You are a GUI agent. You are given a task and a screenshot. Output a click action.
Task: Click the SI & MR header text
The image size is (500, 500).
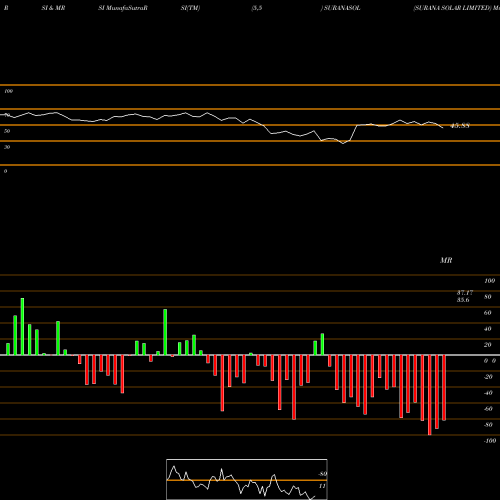53,8
